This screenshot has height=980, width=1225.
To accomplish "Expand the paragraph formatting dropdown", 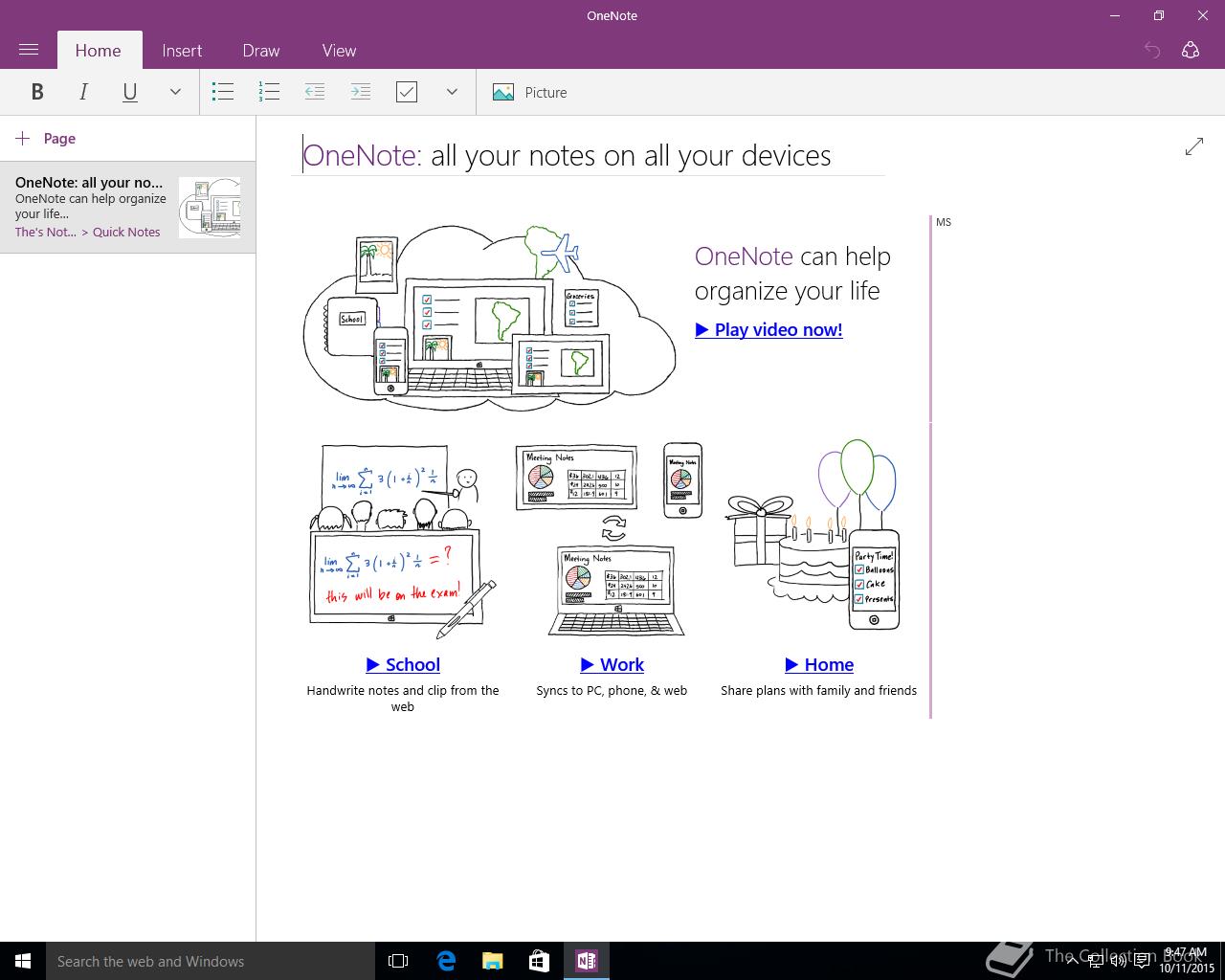I will pyautogui.click(x=452, y=92).
